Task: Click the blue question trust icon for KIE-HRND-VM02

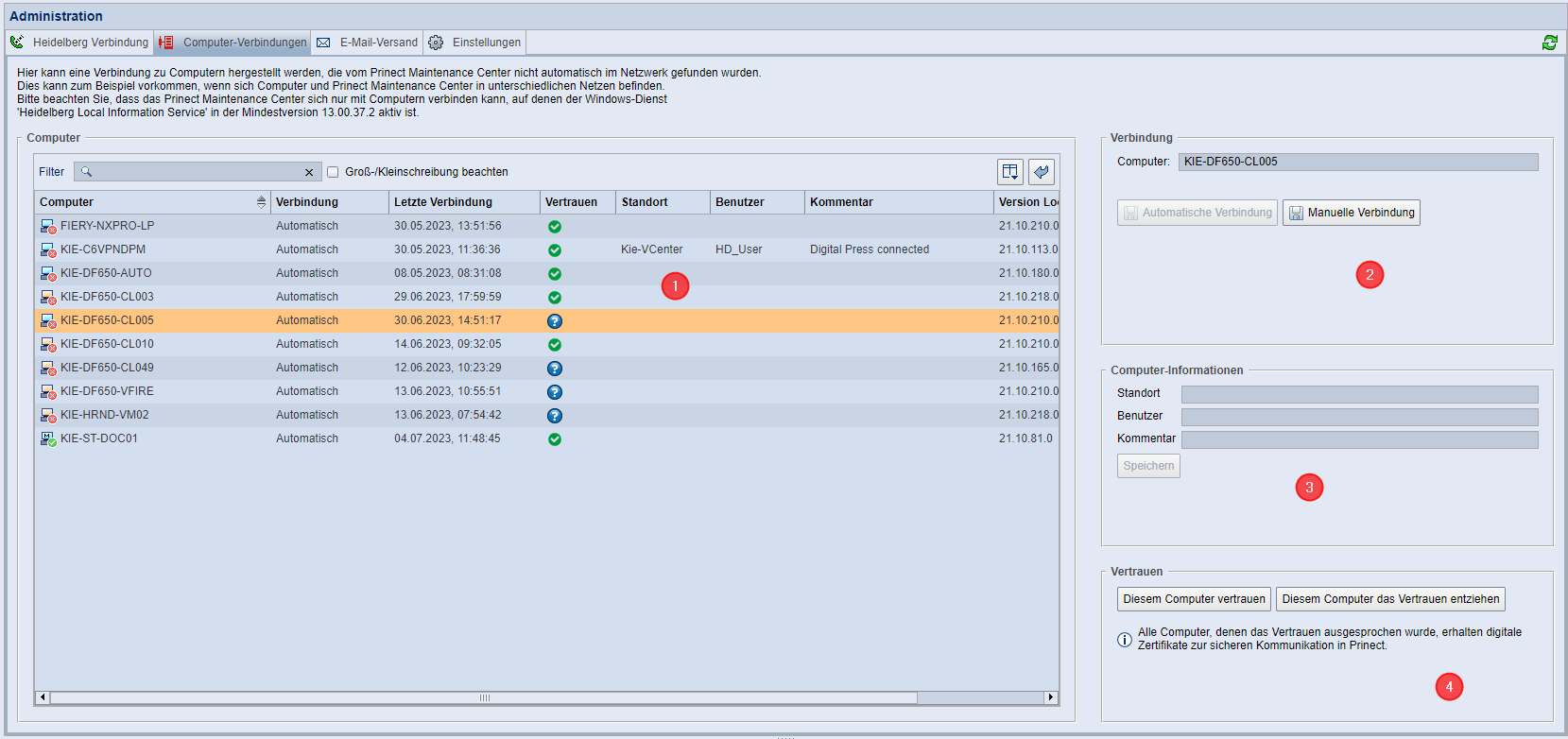Action: pos(555,416)
